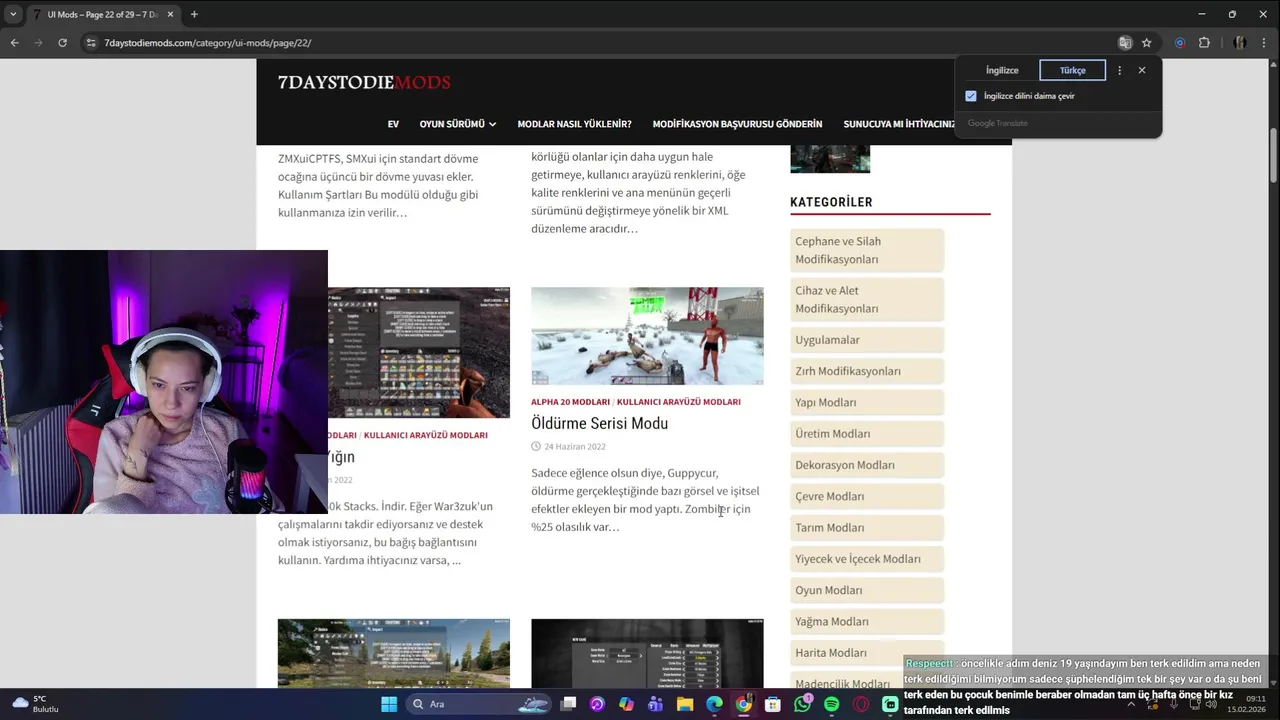The image size is (1280, 720).
Task: Click Öldürme Serisi Modu thumbnail image
Action: click(x=647, y=336)
